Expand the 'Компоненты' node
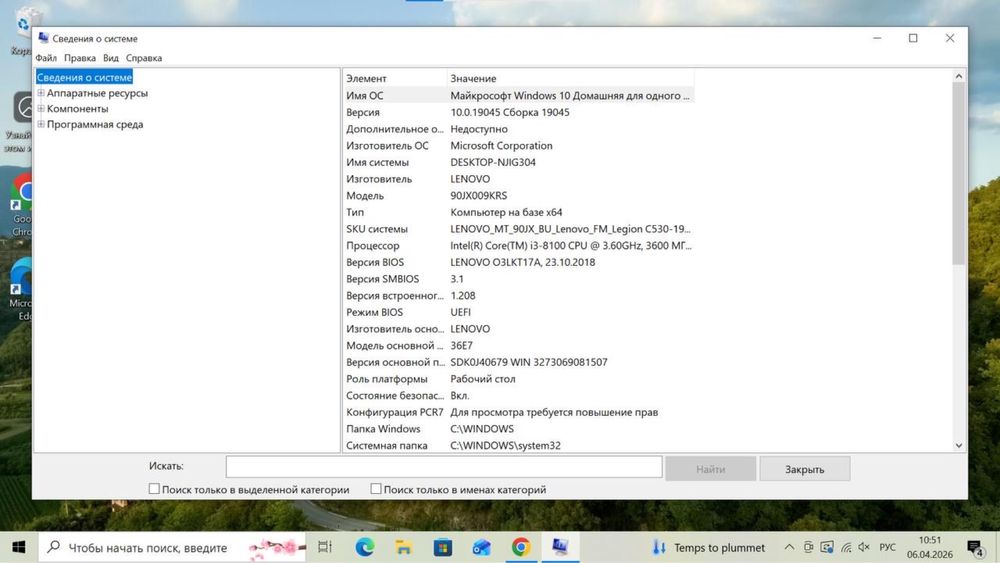 [x=41, y=108]
